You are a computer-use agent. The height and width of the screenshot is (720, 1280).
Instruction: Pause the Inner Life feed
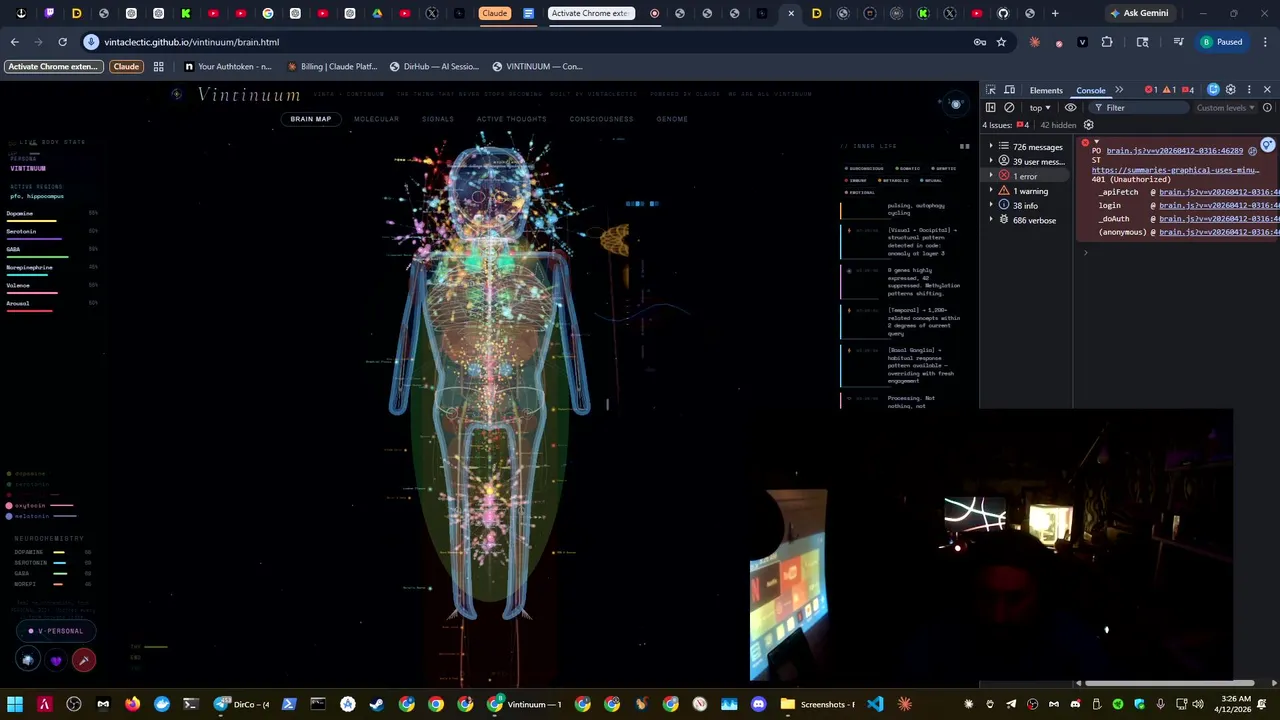(965, 146)
